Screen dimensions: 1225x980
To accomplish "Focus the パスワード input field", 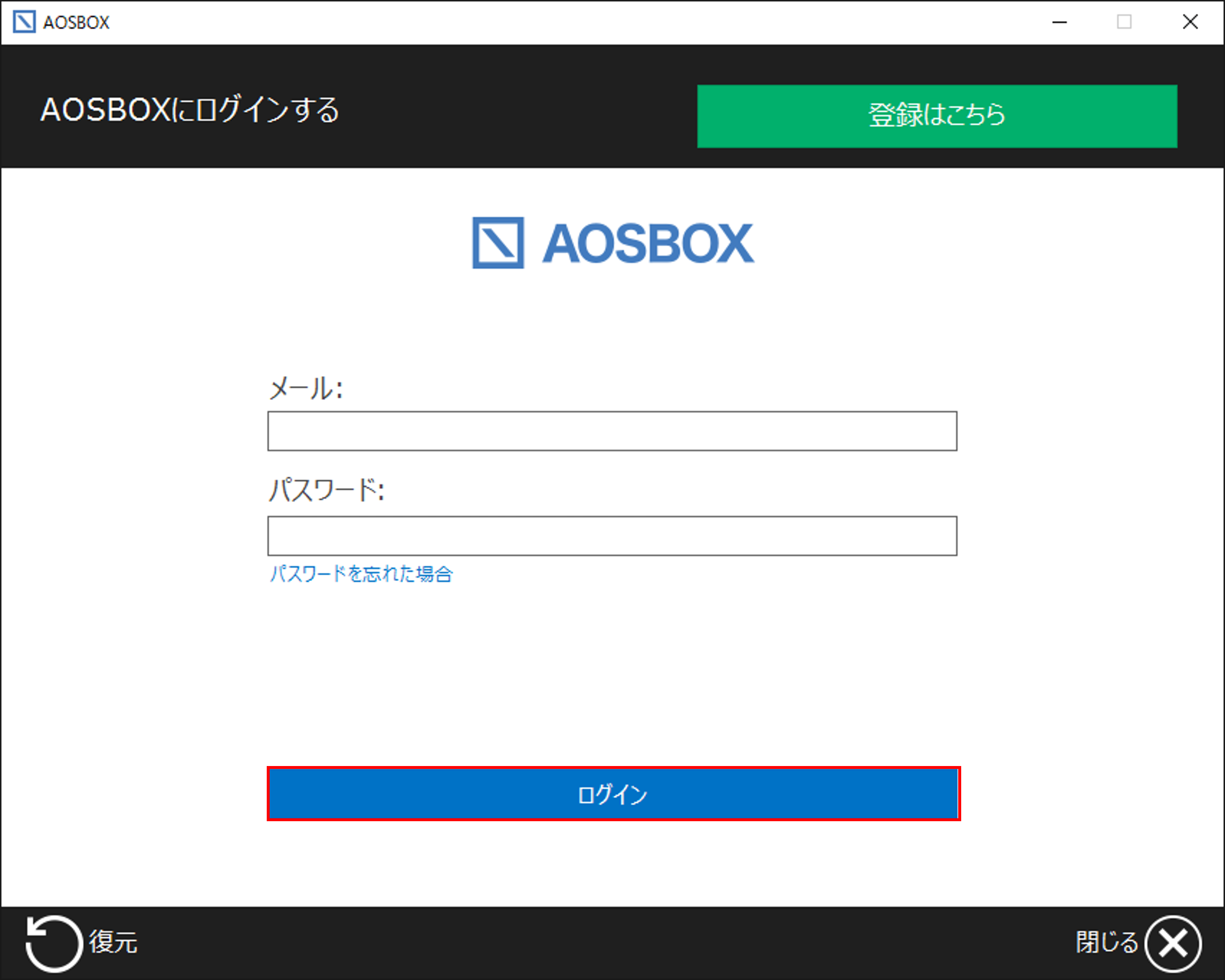I will (x=612, y=535).
